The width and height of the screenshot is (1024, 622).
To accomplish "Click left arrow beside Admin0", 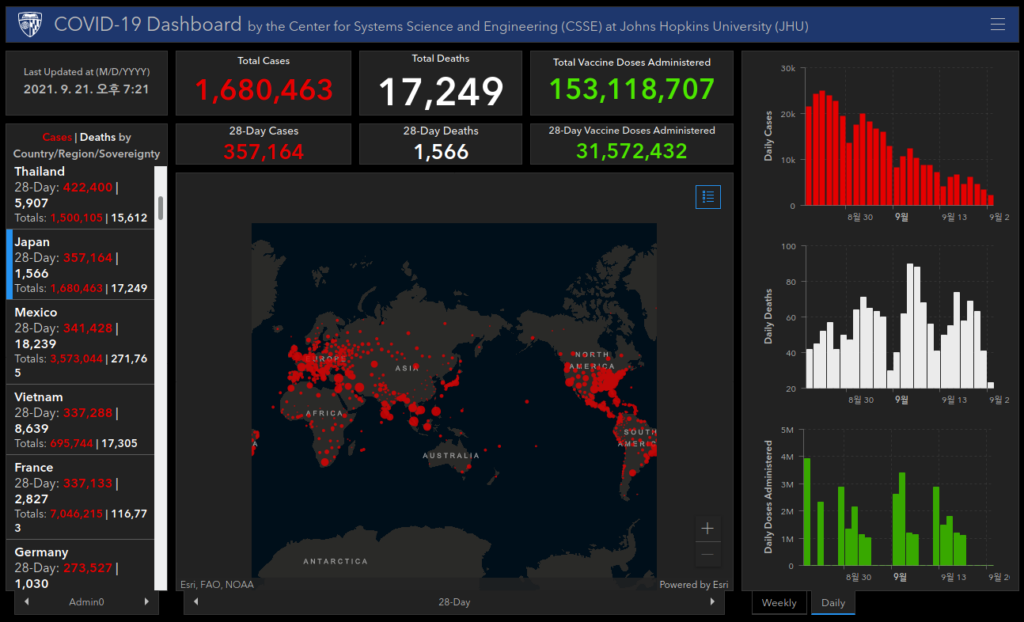I will point(26,602).
